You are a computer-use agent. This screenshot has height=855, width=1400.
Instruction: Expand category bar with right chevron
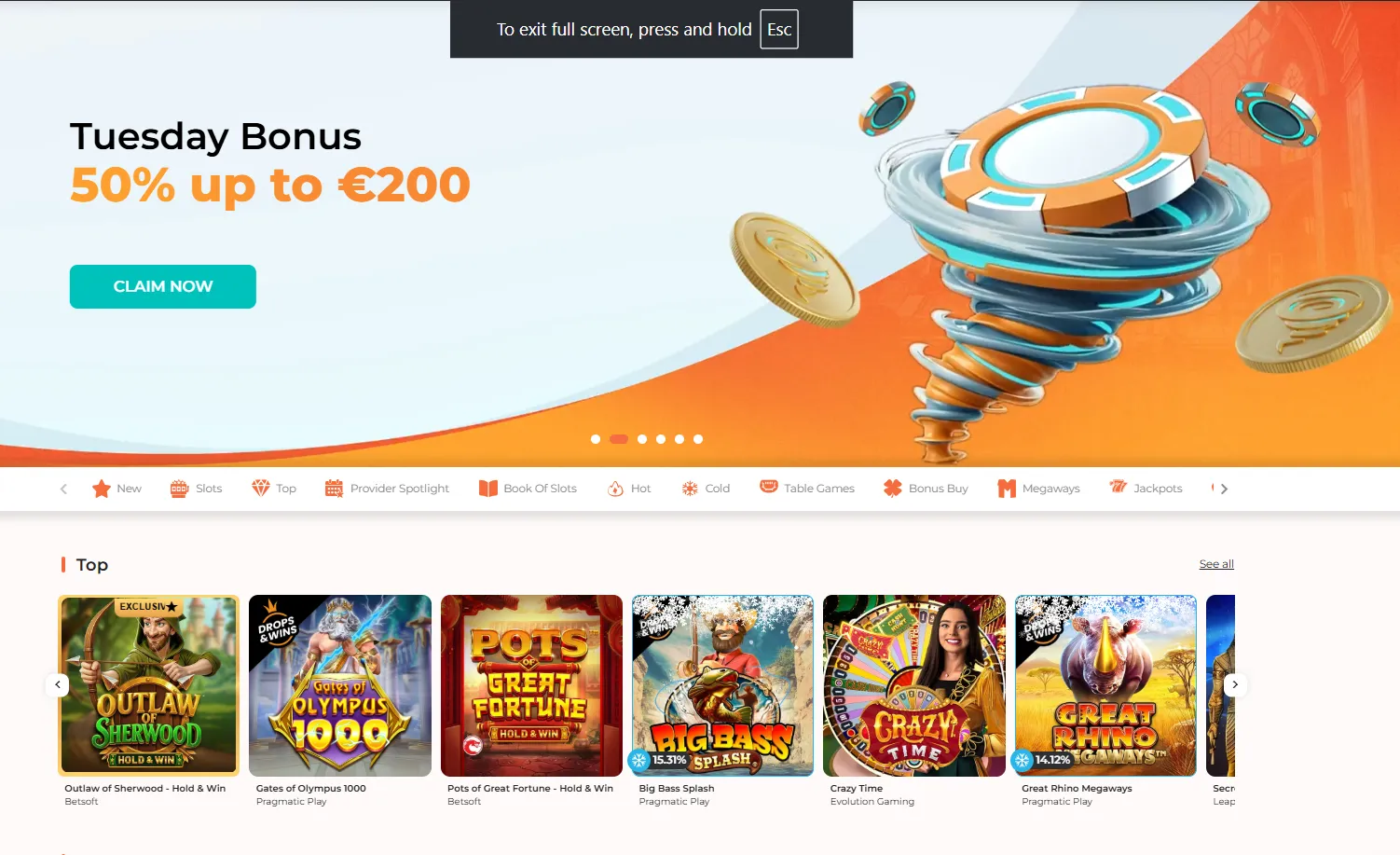[x=1224, y=489]
